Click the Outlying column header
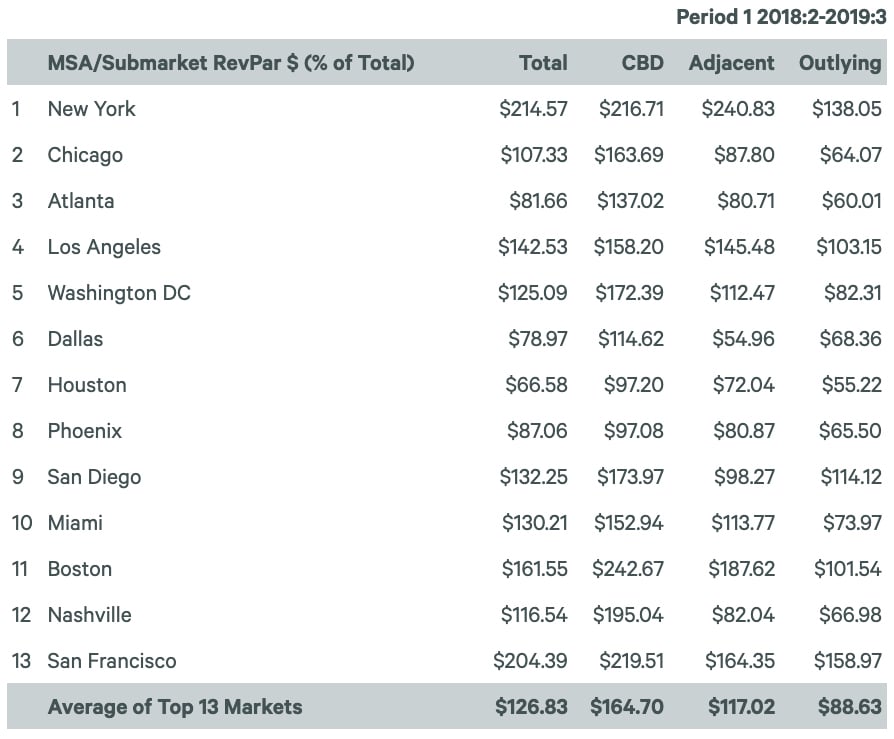The image size is (894, 739). coord(840,63)
